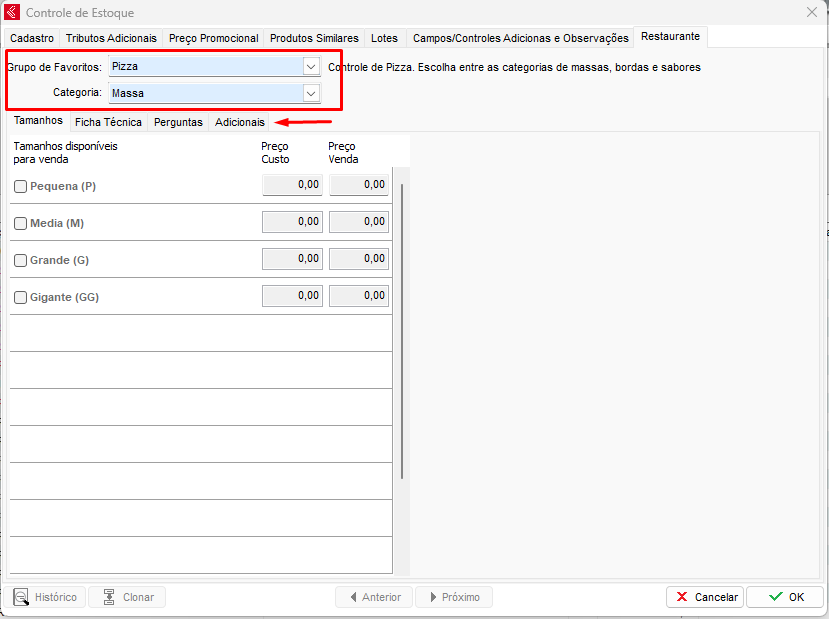Screen dimensions: 829x619
Task: Enable the Pequena (P) size checkbox
Action: 20,186
